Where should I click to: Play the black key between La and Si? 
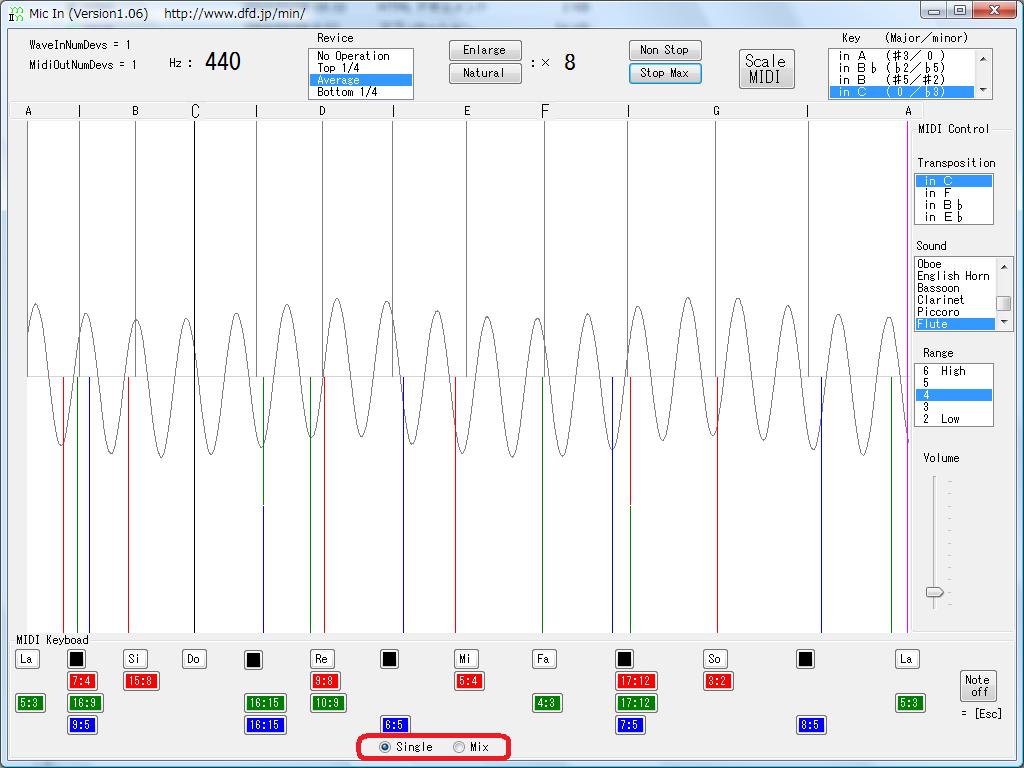click(76, 659)
